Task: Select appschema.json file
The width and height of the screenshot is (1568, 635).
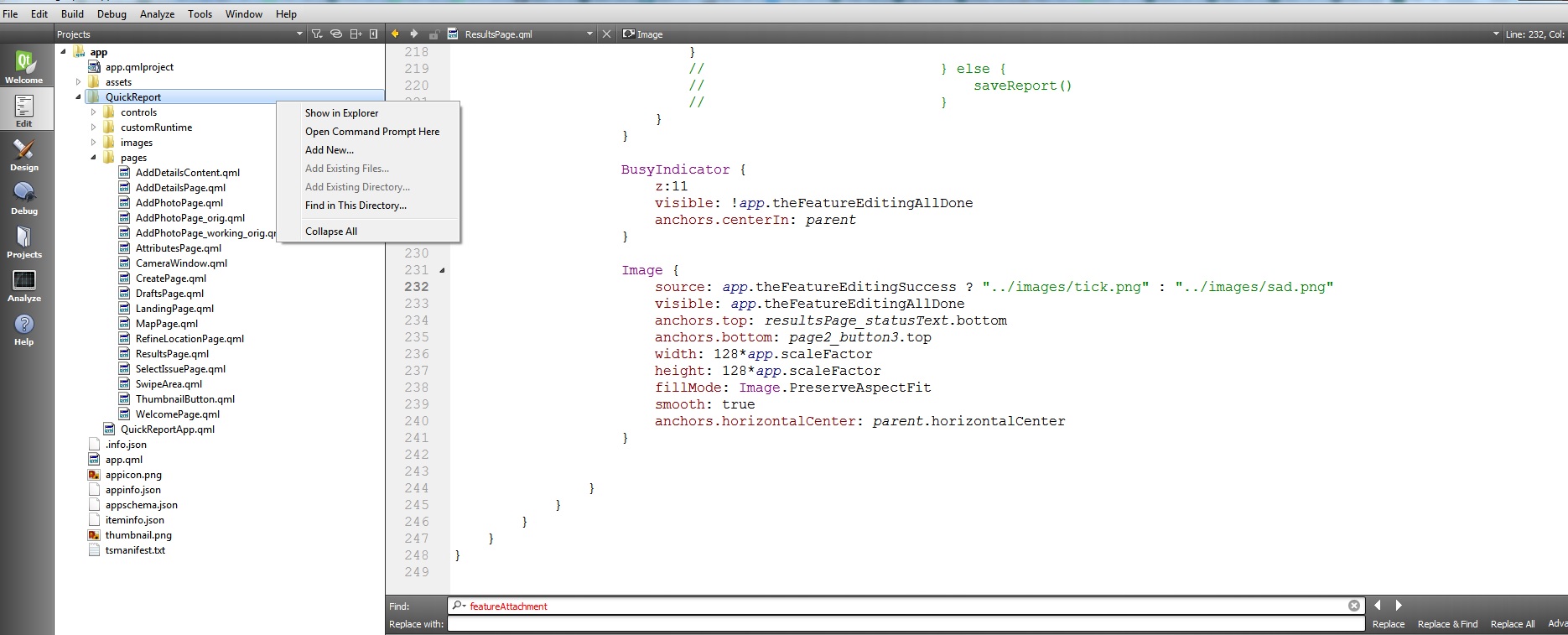Action: 141,505
